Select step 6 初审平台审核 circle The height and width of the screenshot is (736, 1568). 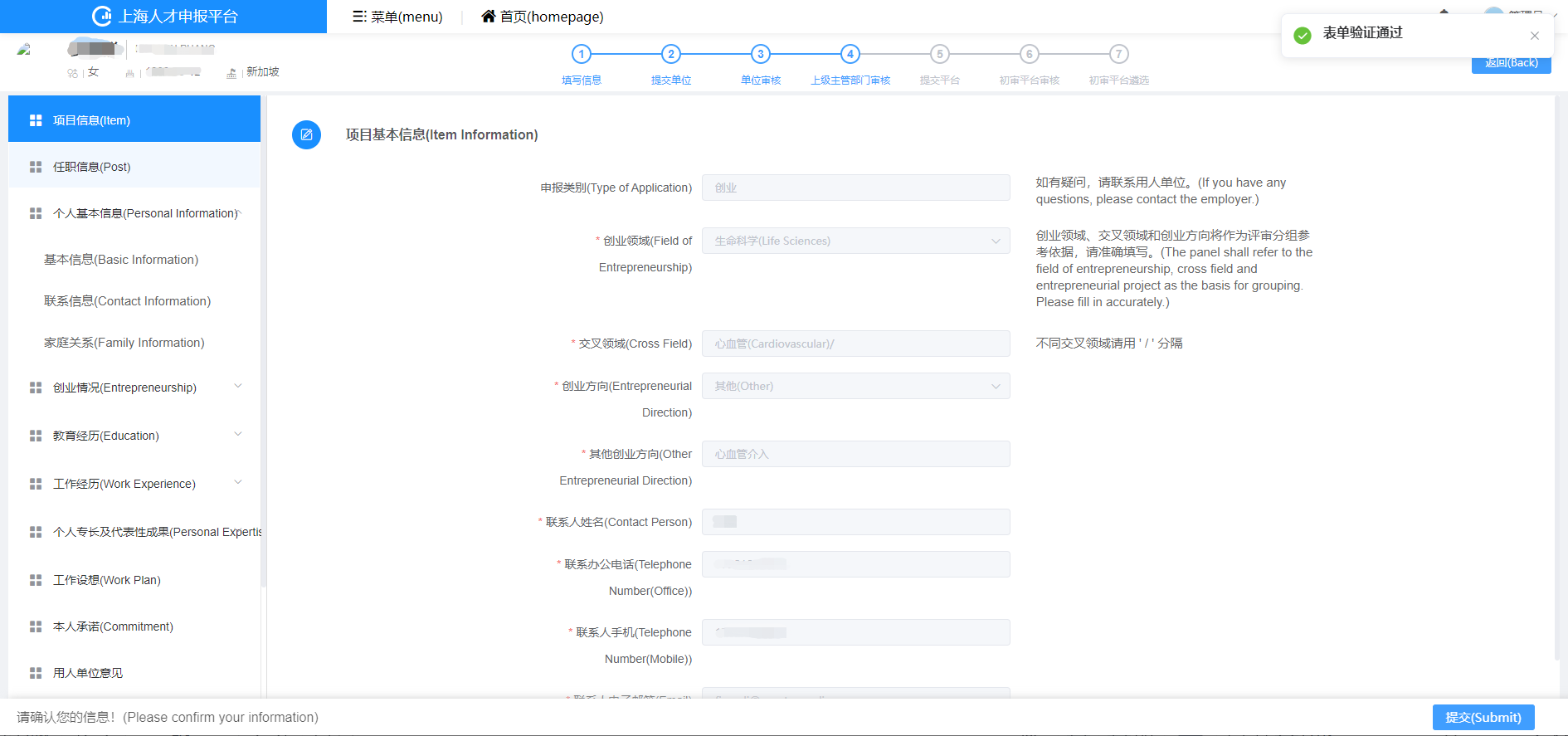point(1030,54)
